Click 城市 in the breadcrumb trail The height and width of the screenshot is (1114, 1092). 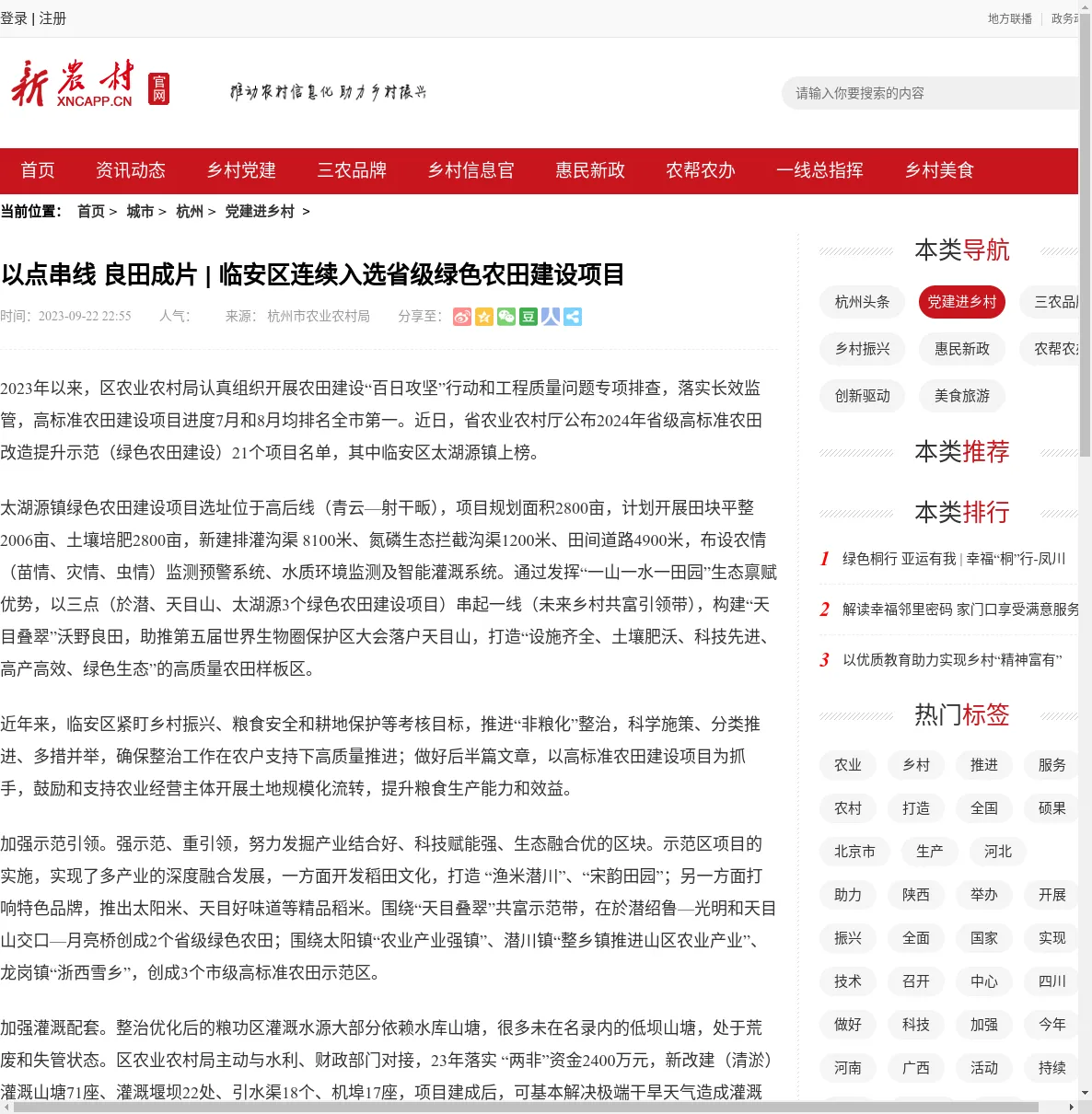(140, 212)
